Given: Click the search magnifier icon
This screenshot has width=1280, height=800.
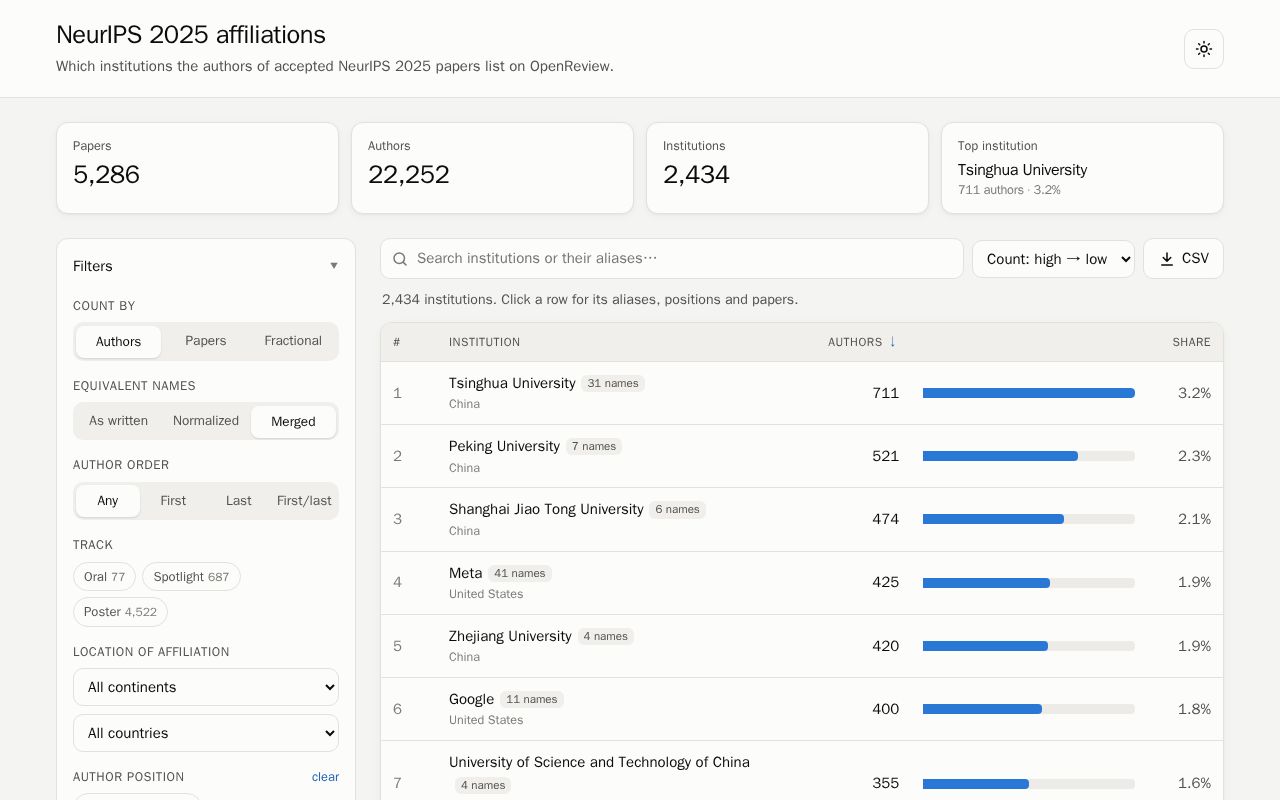Looking at the screenshot, I should click(x=400, y=259).
